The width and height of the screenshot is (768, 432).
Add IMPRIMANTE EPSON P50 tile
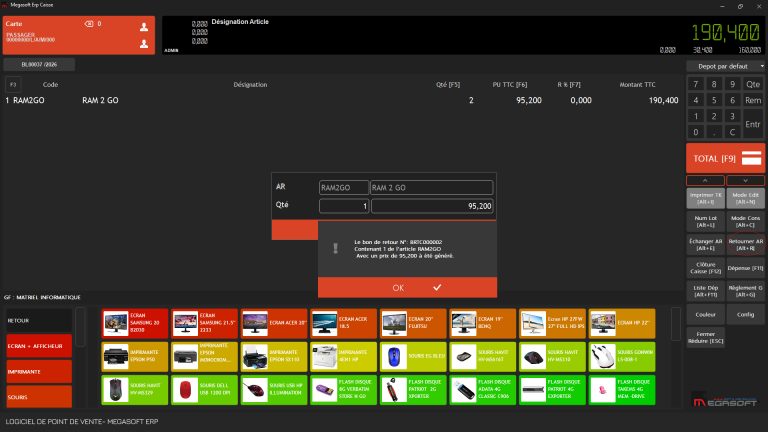(x=135, y=357)
